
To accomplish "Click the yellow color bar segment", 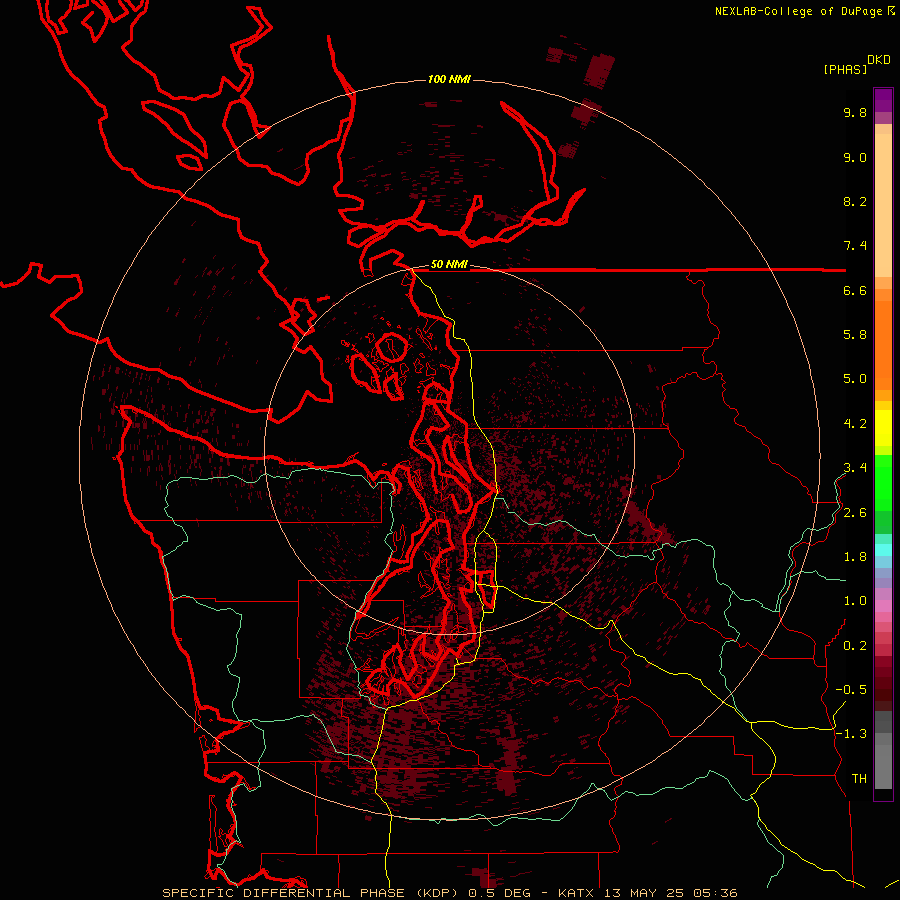I will pyautogui.click(x=883, y=428).
